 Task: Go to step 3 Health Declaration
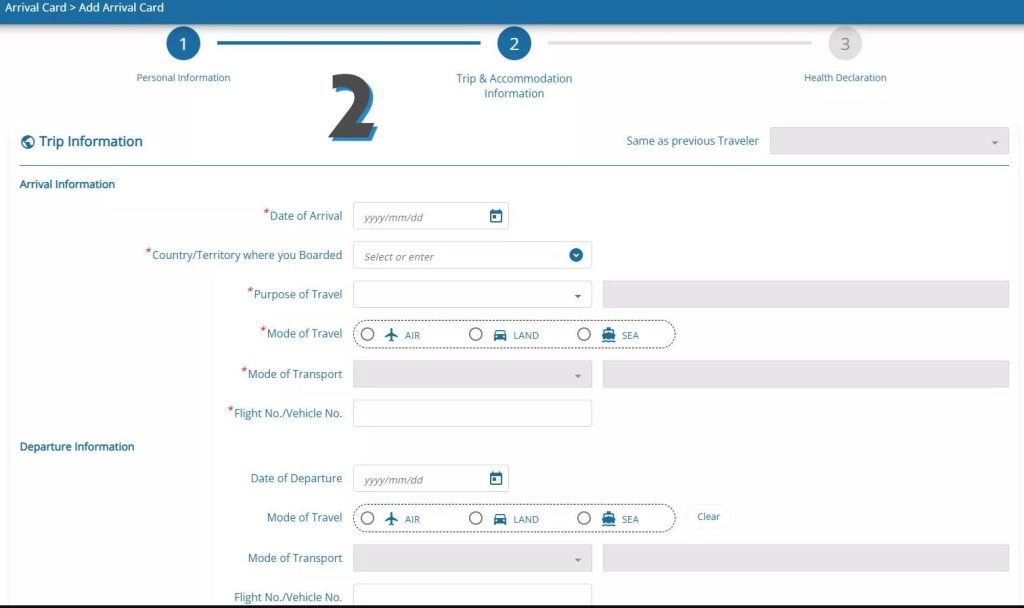845,44
